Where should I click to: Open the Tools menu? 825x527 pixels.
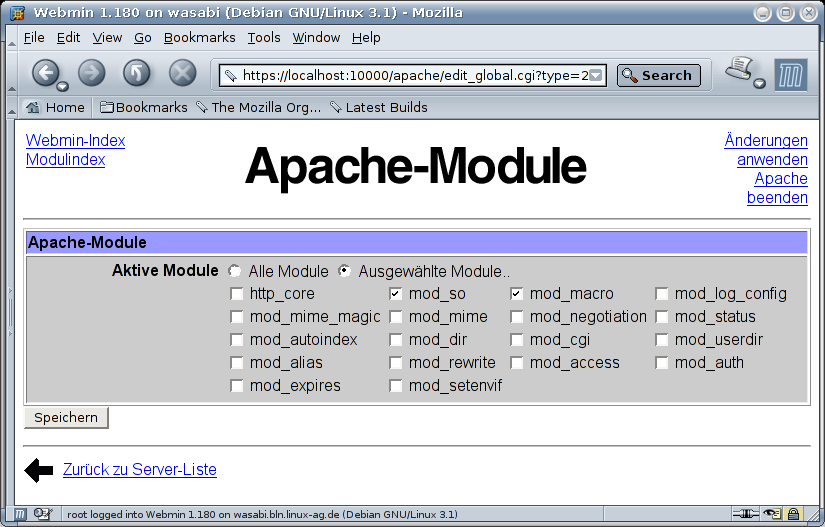coord(264,38)
